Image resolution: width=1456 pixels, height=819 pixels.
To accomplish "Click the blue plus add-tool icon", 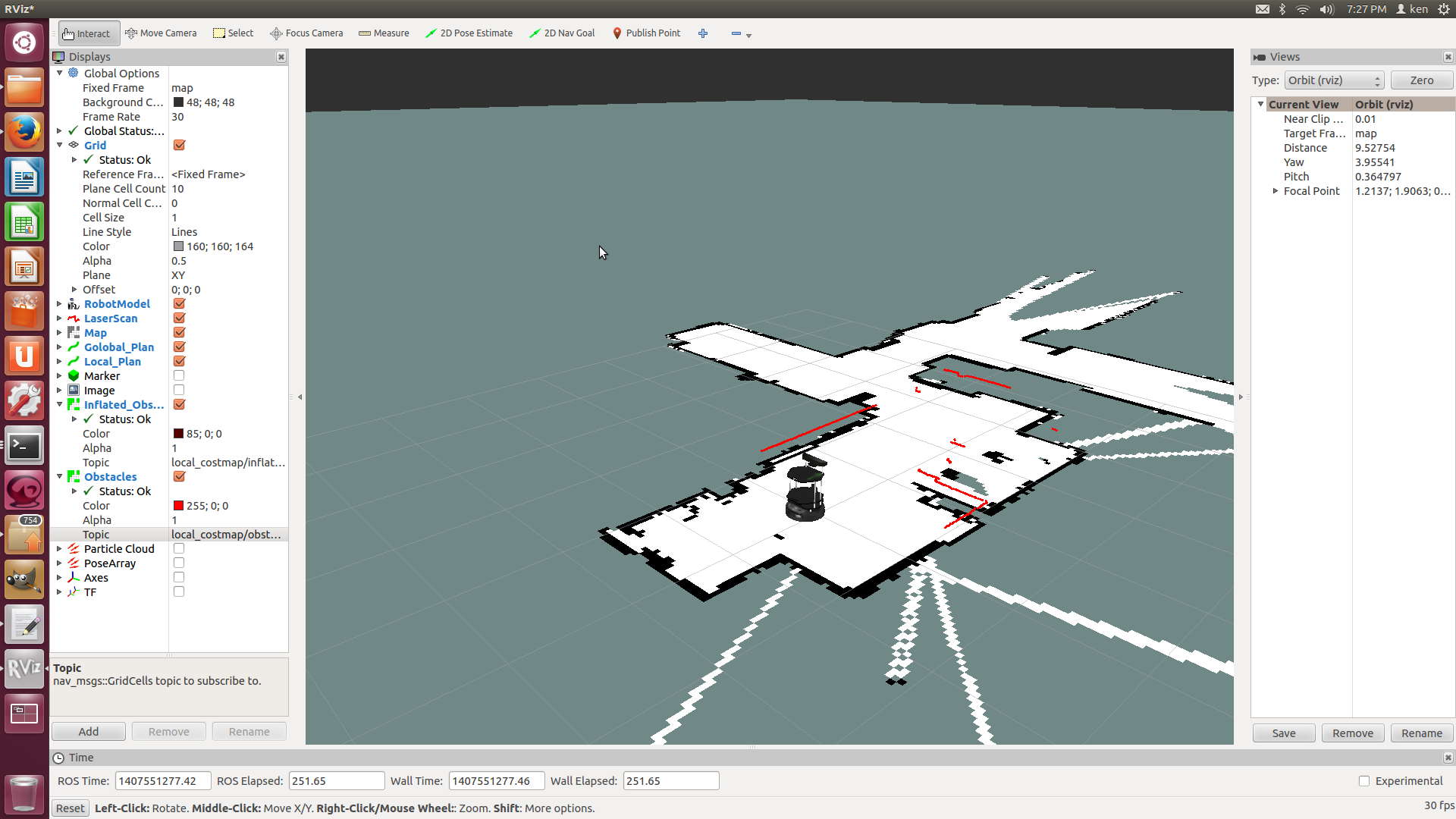I will coord(703,33).
